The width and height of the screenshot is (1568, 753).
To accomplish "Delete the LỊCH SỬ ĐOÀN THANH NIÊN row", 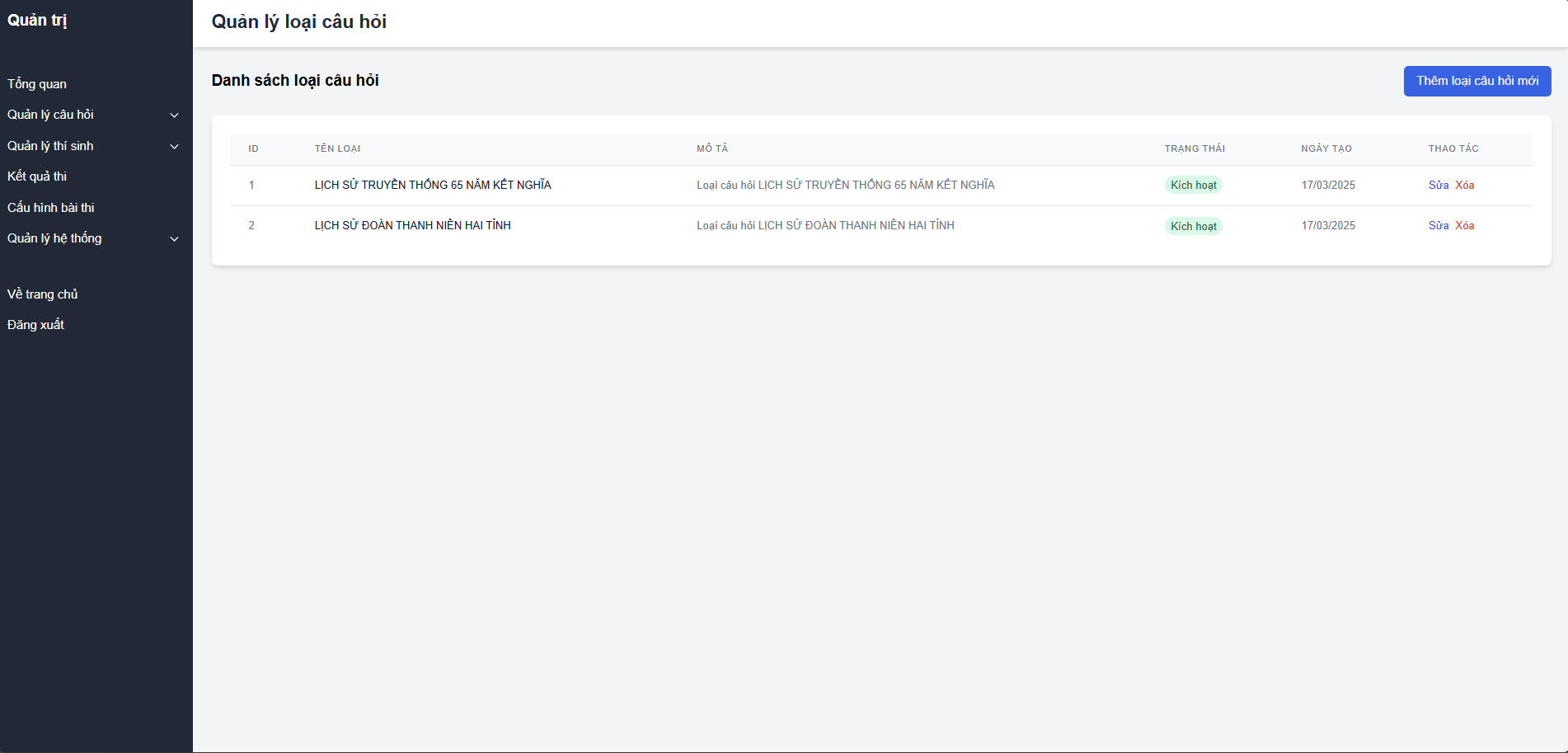I will [x=1464, y=226].
